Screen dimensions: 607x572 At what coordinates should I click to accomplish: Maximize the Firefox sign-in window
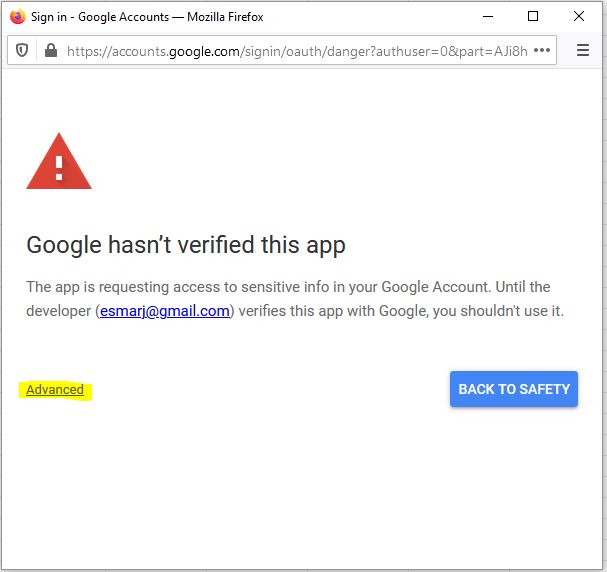pyautogui.click(x=533, y=17)
